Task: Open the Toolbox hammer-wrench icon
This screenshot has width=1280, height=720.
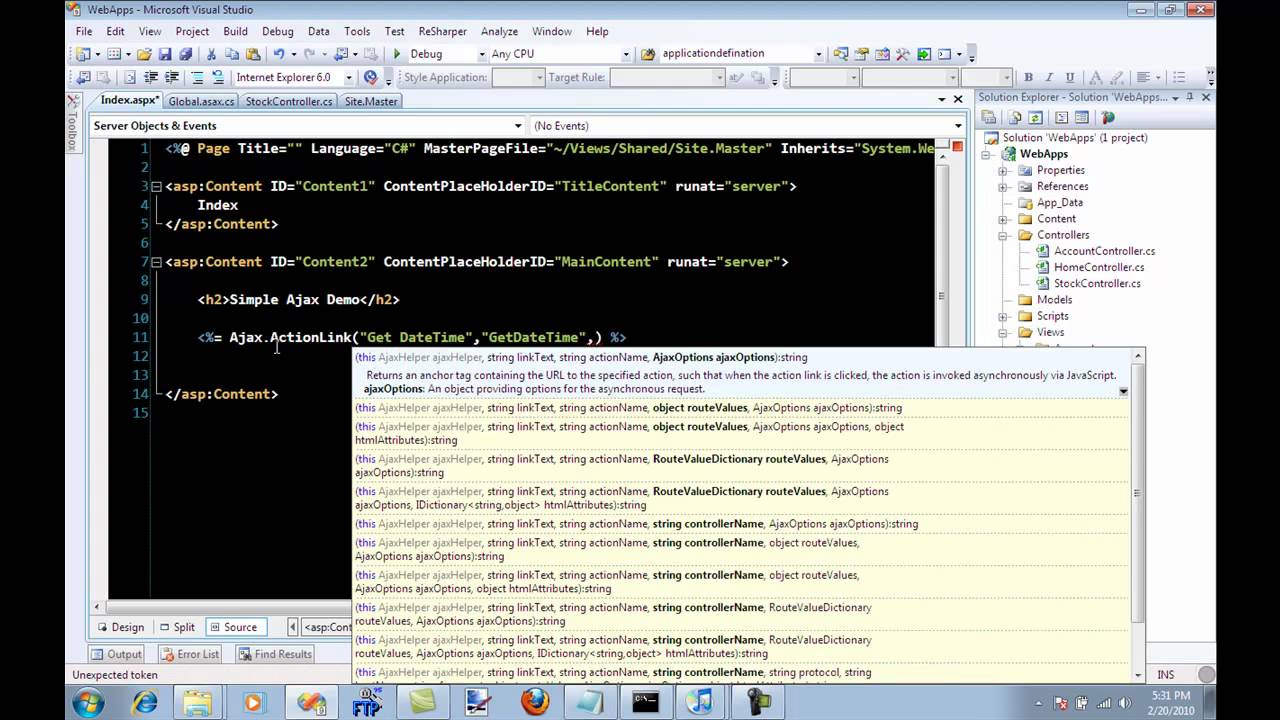Action: (902, 54)
